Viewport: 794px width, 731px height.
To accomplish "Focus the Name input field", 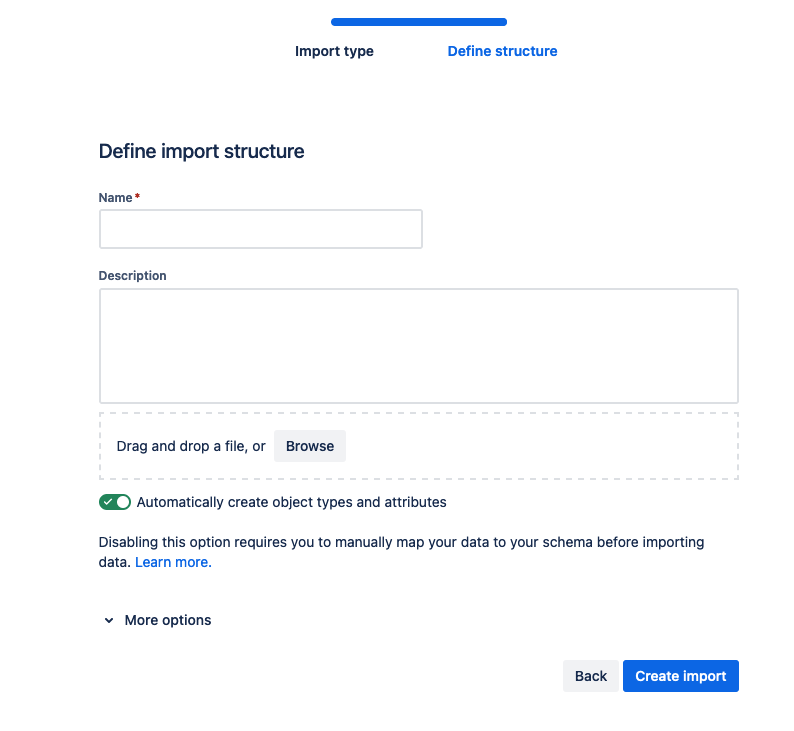I will point(261,229).
